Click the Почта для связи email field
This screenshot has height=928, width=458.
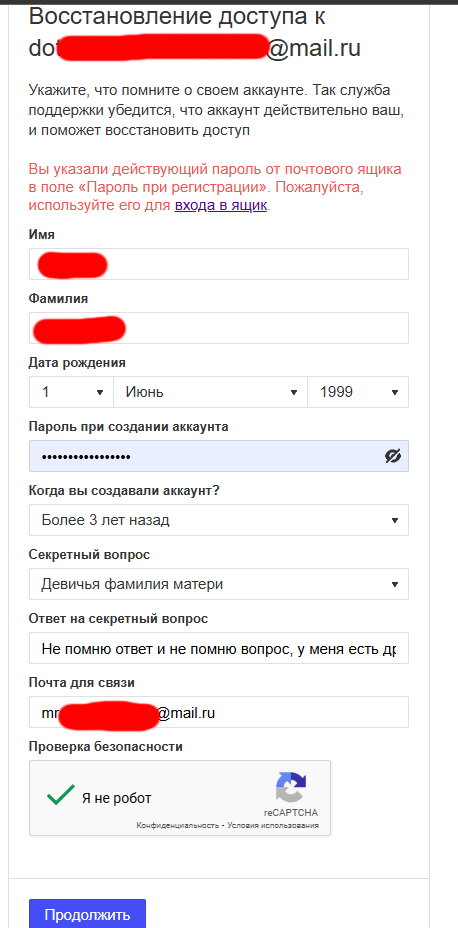[x=219, y=712]
